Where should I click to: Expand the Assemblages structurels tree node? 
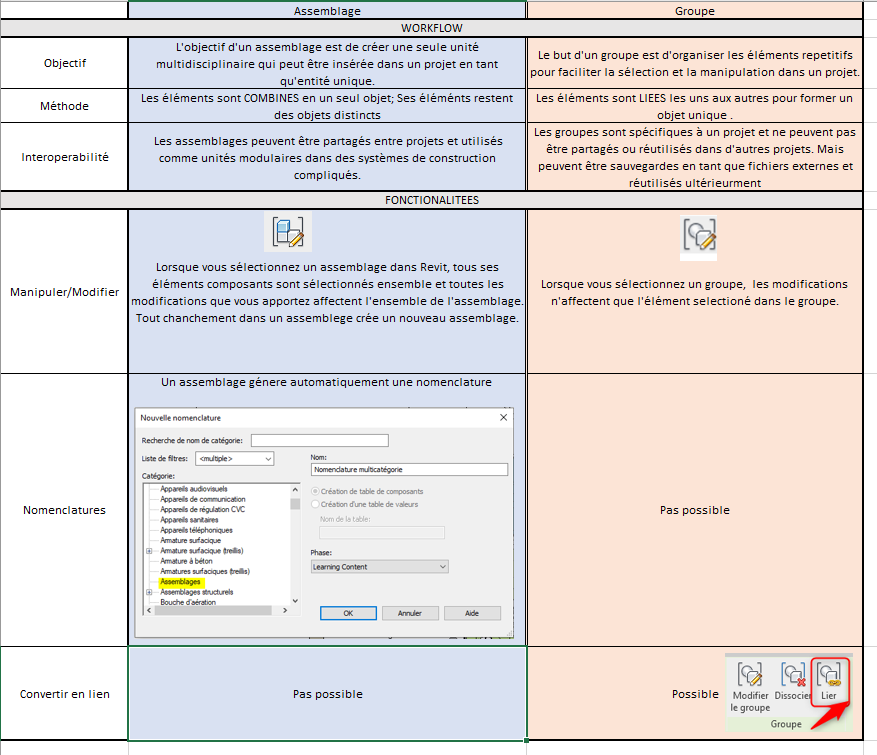[149, 592]
